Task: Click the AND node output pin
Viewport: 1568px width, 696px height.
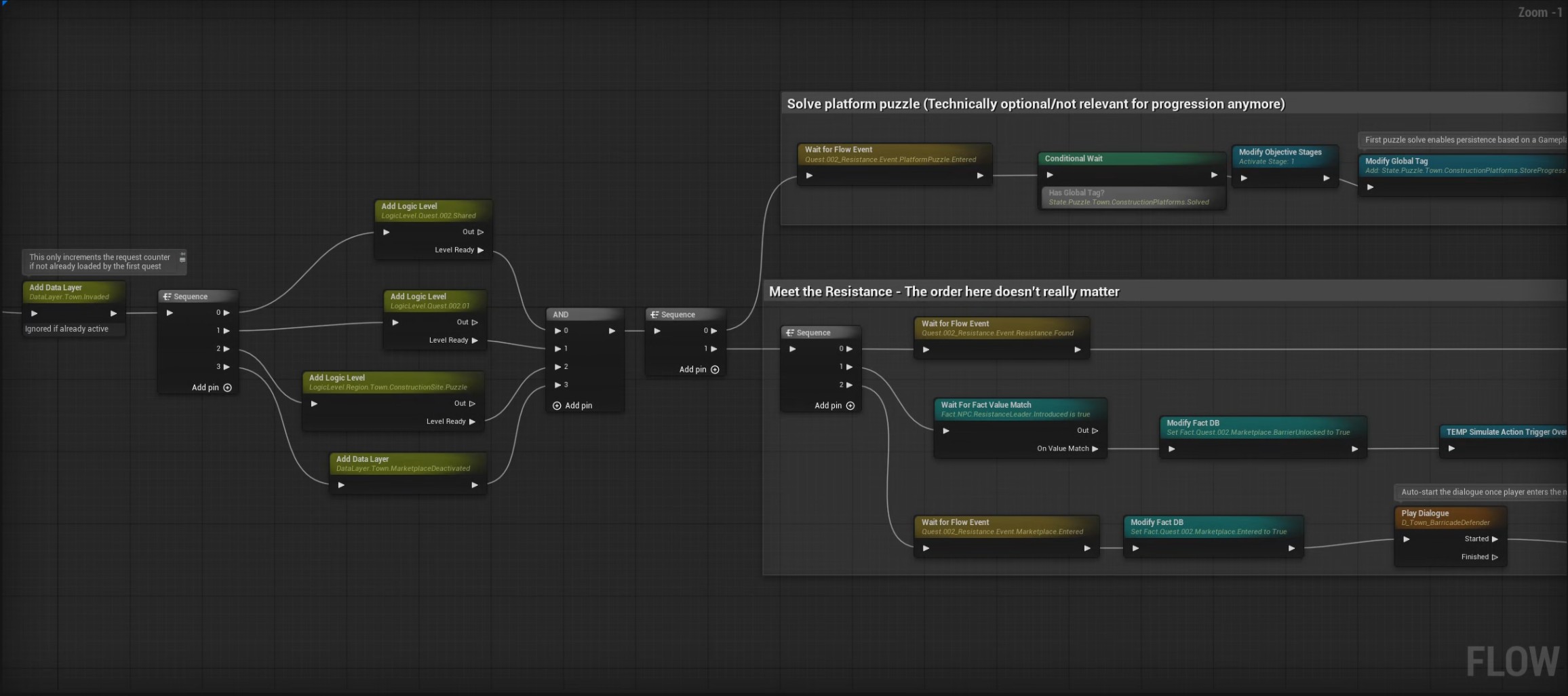Action: (x=612, y=331)
